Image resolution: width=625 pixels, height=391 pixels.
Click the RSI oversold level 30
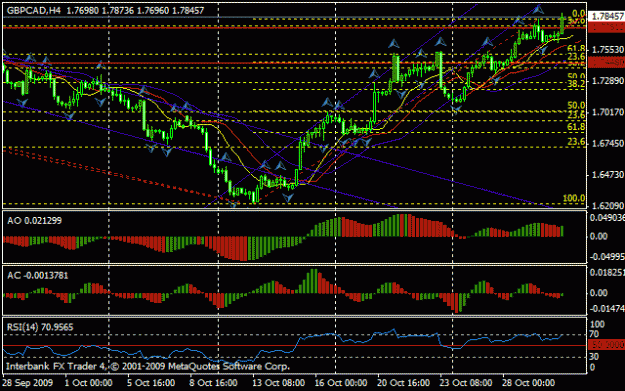pos(594,357)
